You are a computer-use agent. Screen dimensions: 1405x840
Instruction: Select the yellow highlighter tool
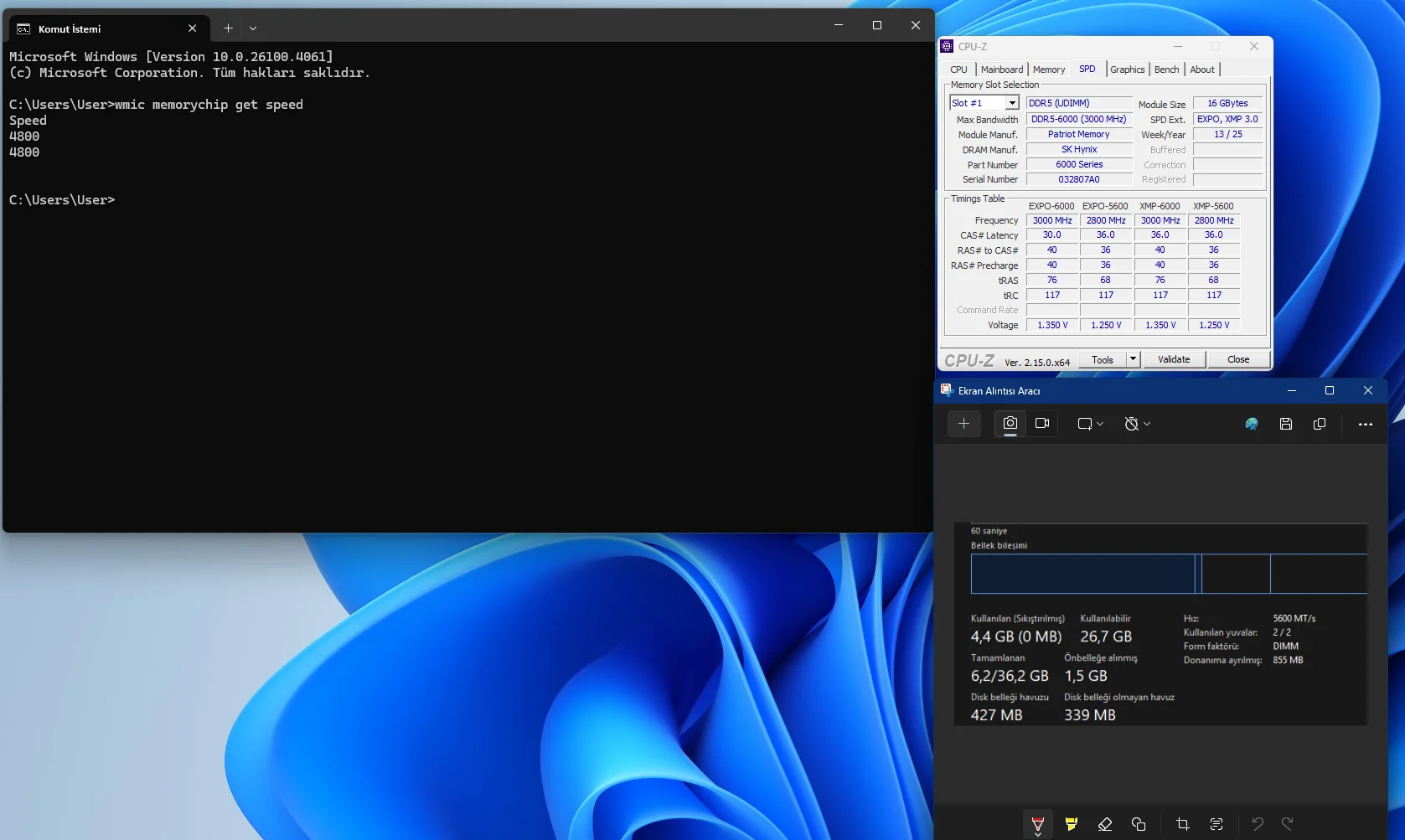pos(1072,823)
